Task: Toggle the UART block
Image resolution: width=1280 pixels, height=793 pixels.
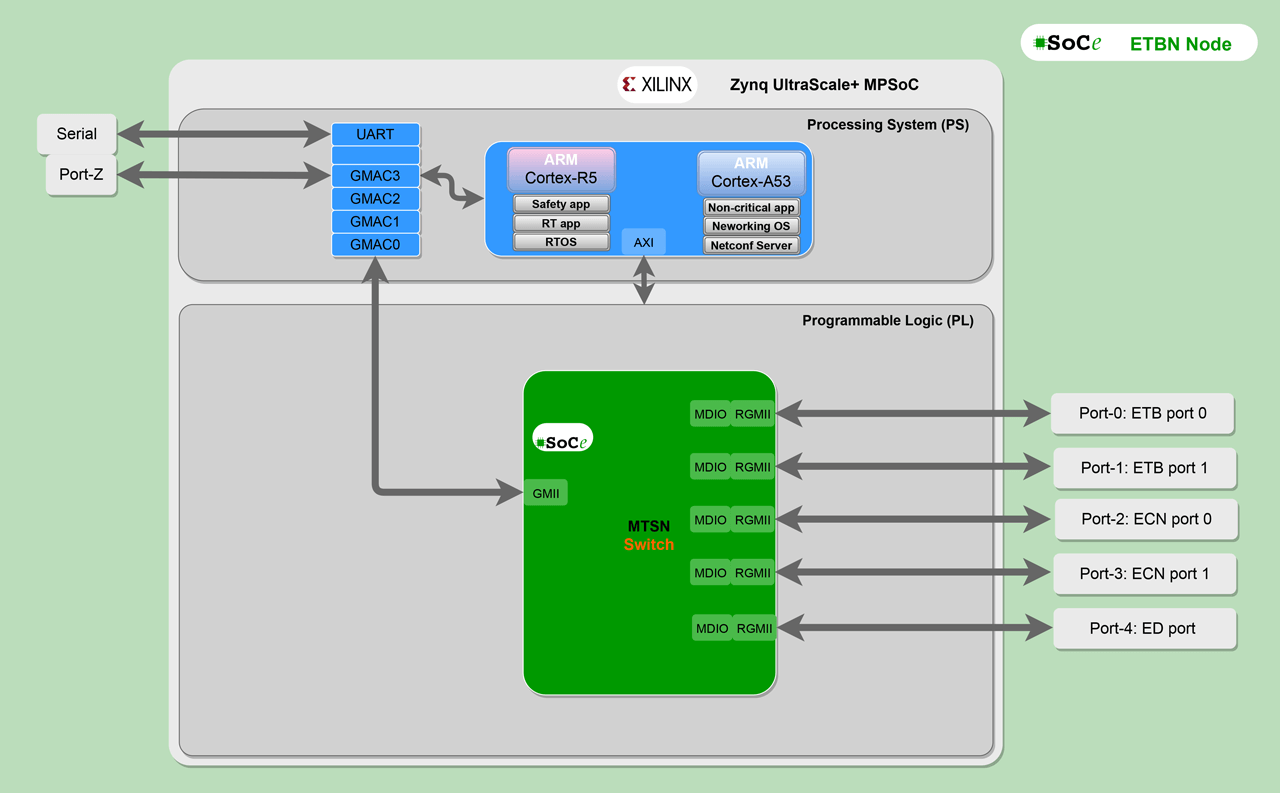Action: pyautogui.click(x=375, y=134)
